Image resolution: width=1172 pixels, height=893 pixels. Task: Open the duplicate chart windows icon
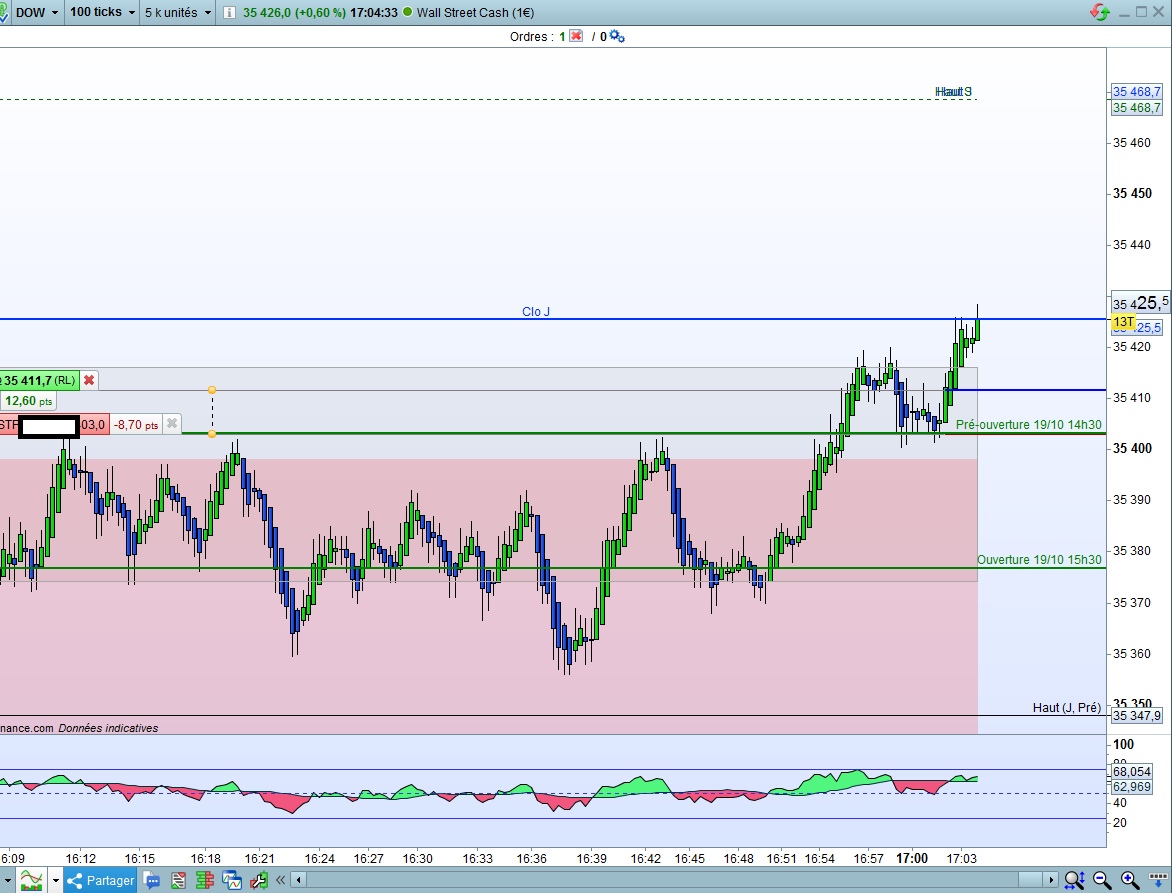click(232, 880)
